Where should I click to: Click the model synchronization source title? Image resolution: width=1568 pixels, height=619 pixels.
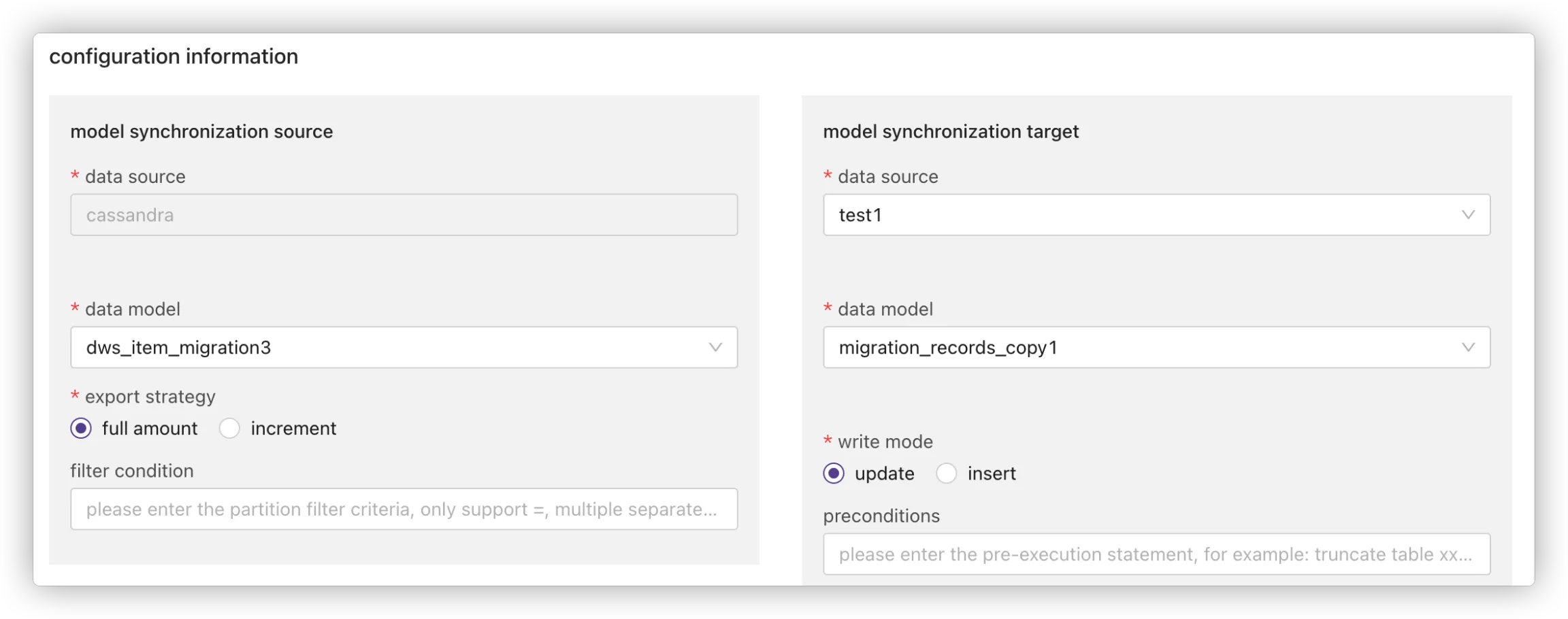(201, 131)
